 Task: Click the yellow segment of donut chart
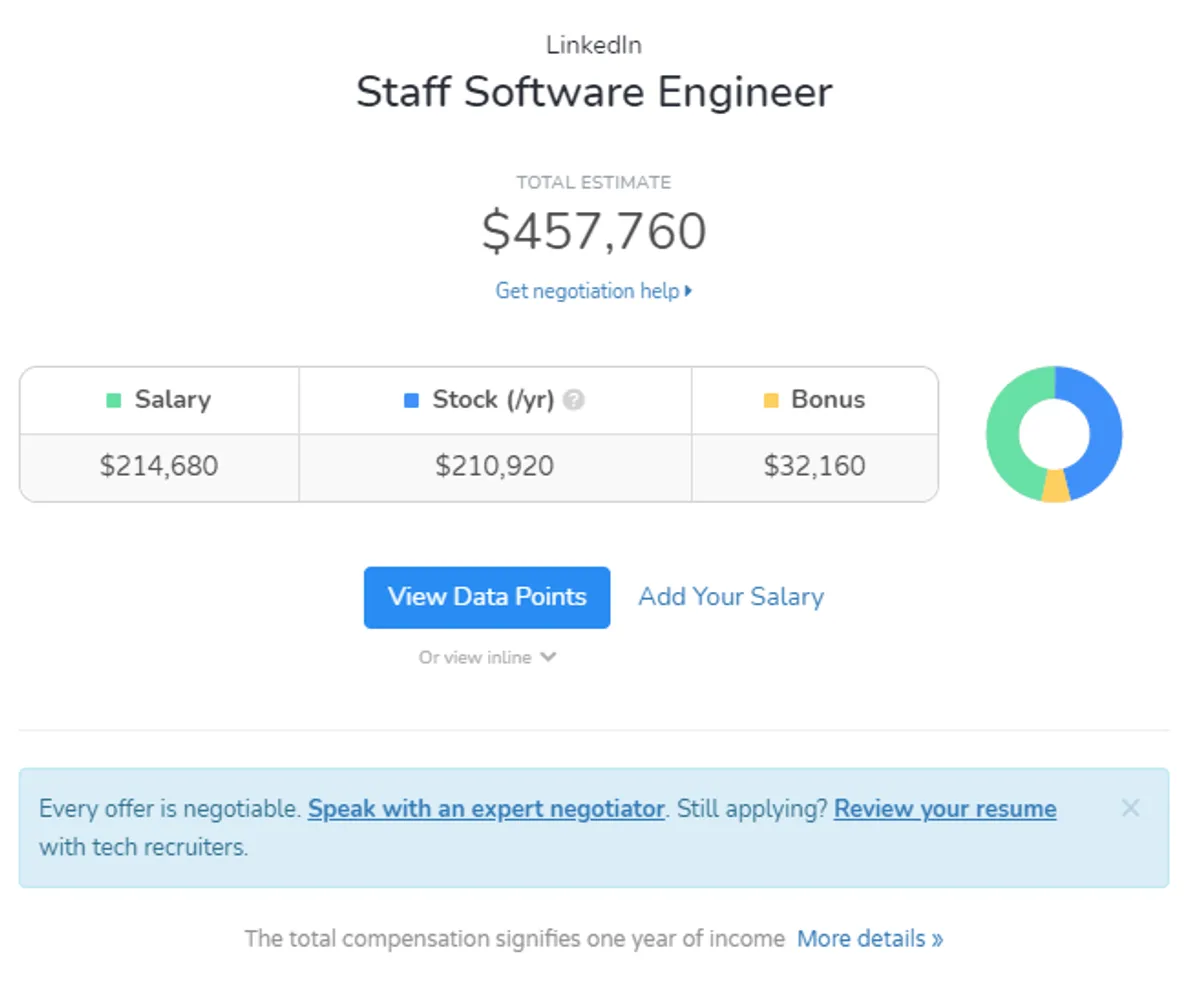point(1055,487)
